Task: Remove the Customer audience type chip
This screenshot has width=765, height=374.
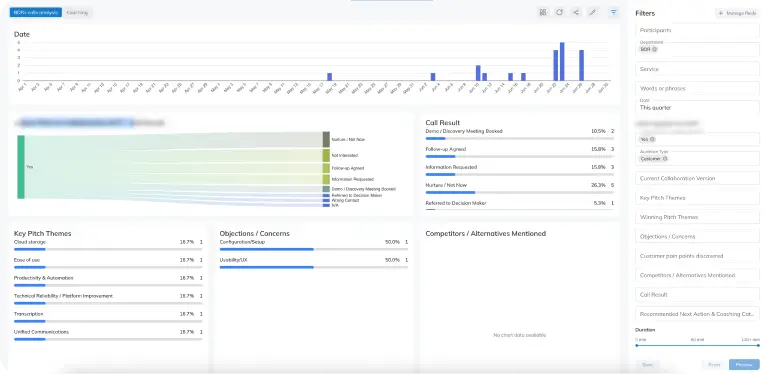Action: point(664,158)
